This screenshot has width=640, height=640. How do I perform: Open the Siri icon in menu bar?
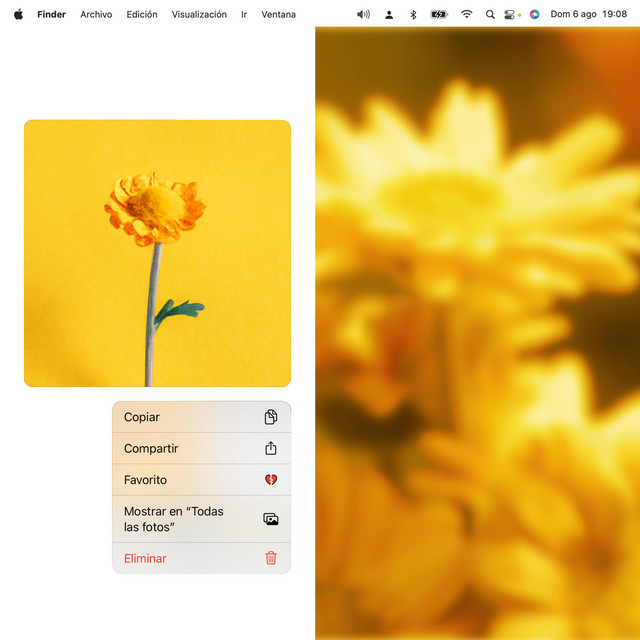point(534,14)
